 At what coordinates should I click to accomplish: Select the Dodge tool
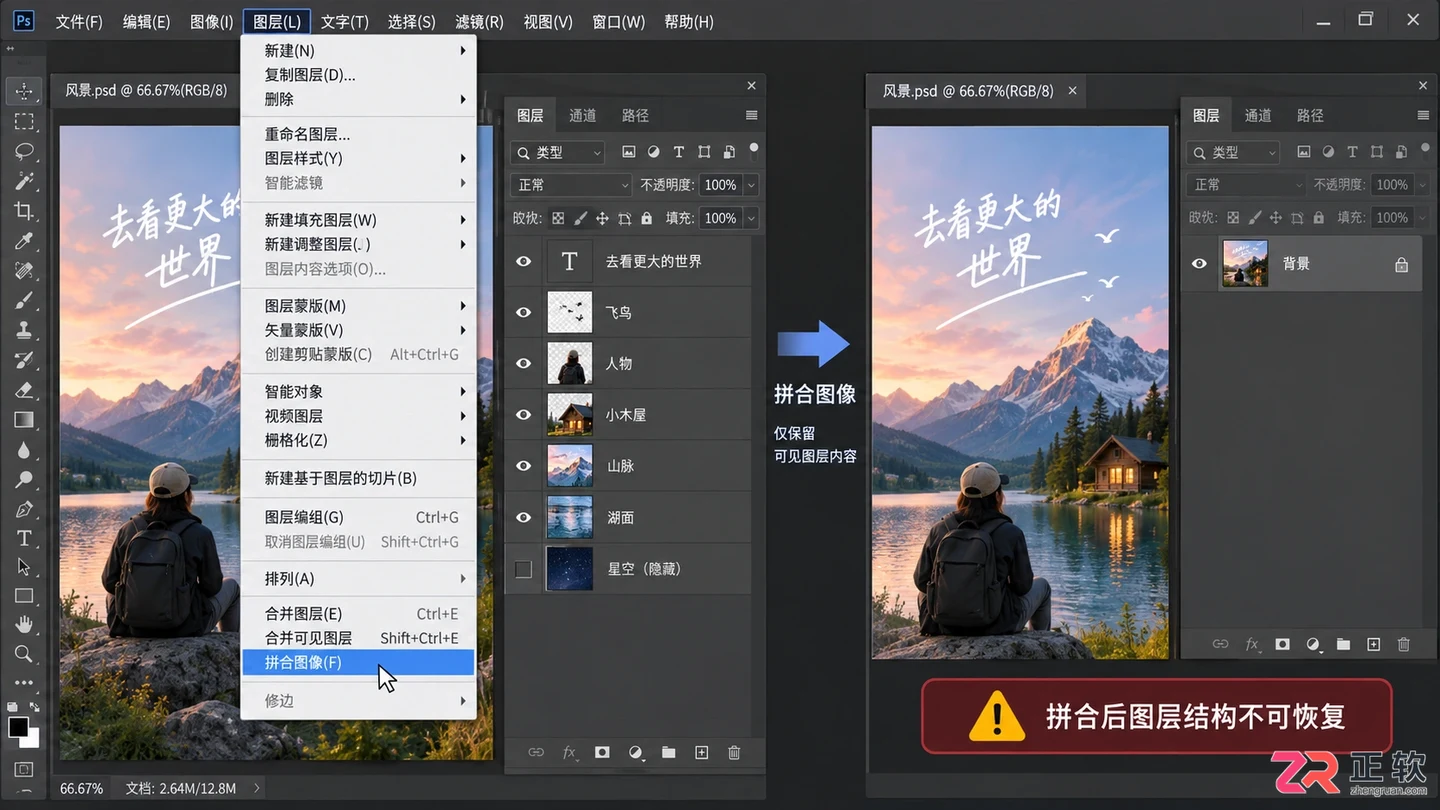point(24,479)
